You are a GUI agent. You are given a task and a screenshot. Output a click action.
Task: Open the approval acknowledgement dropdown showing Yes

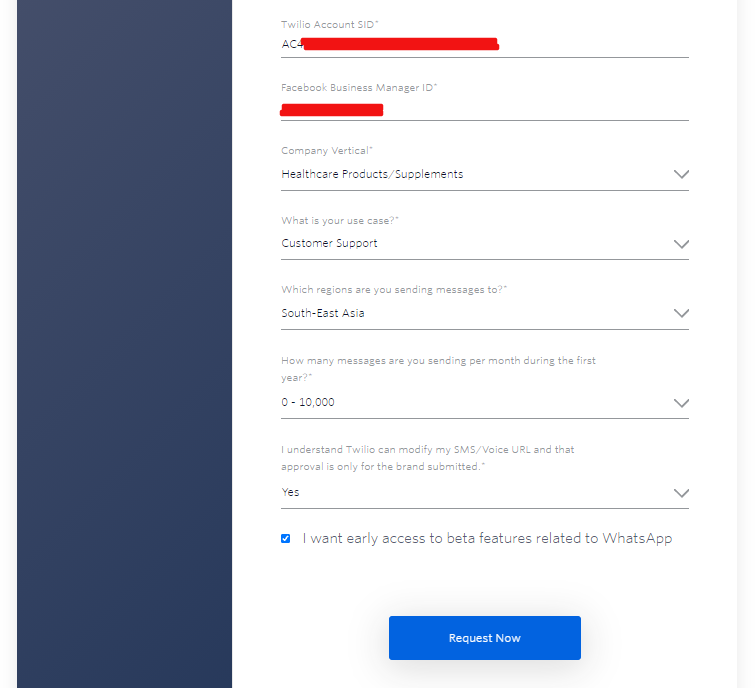click(x=470, y=492)
